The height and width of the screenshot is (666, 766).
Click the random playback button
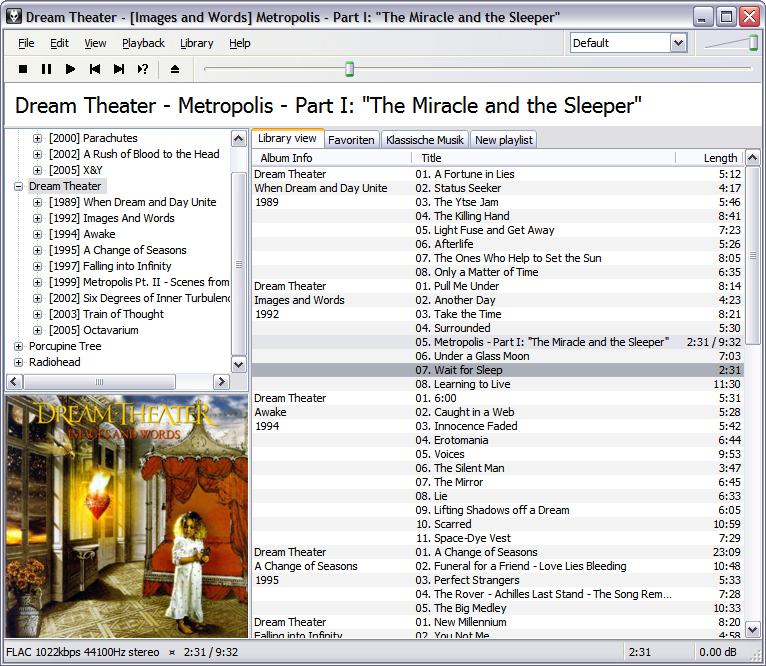click(x=143, y=69)
